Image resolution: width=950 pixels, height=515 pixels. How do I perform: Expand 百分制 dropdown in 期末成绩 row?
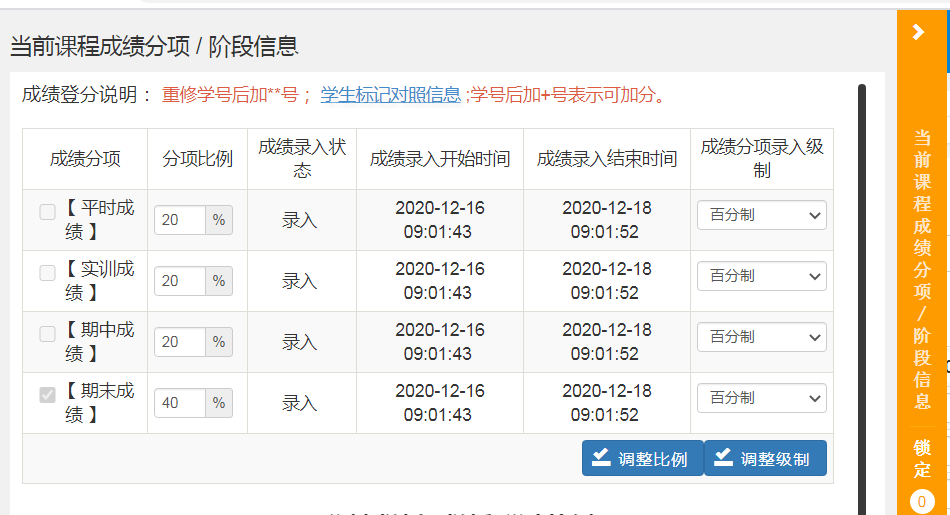point(761,398)
